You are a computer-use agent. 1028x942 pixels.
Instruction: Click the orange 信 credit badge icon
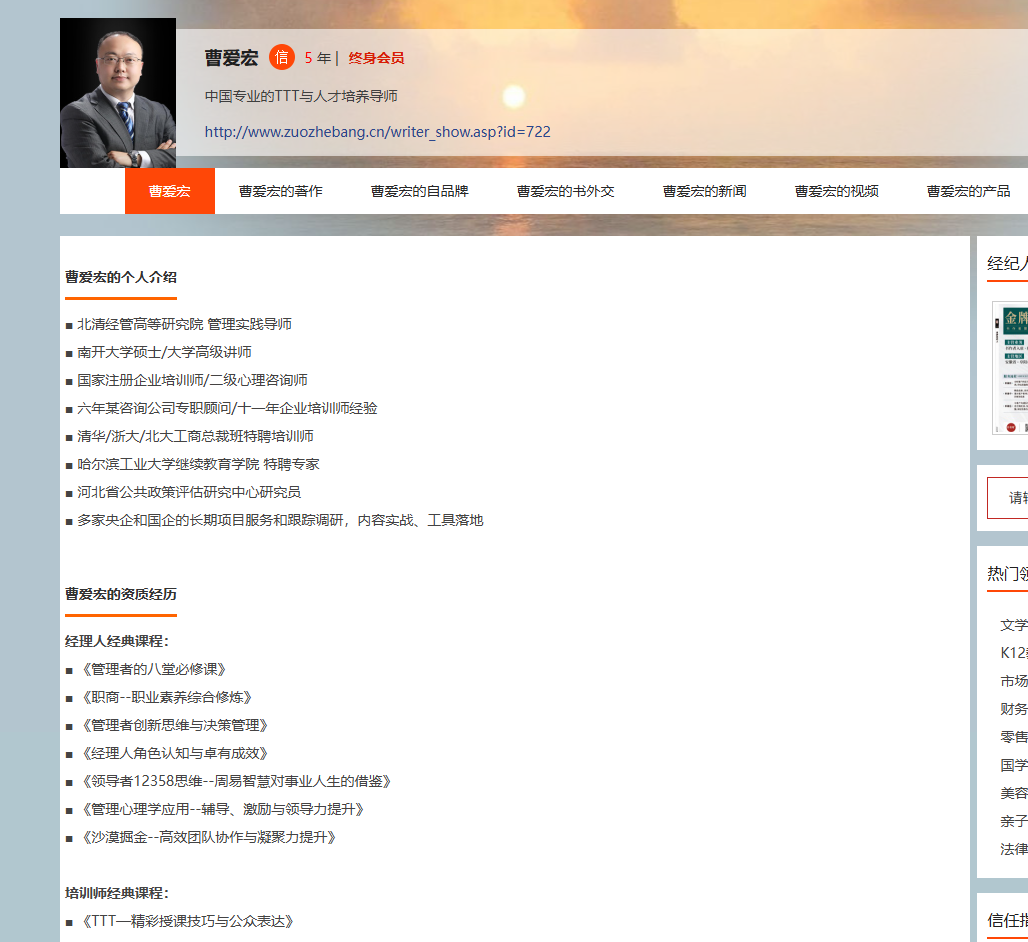click(282, 58)
